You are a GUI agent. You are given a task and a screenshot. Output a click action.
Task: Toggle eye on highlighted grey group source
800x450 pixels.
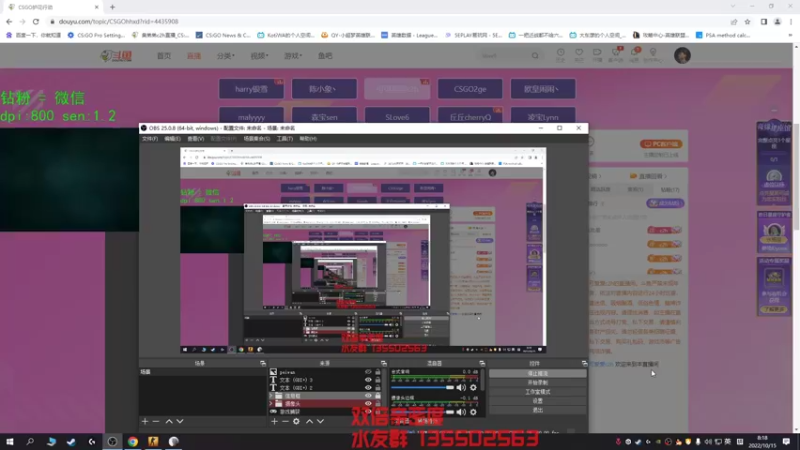click(x=368, y=395)
